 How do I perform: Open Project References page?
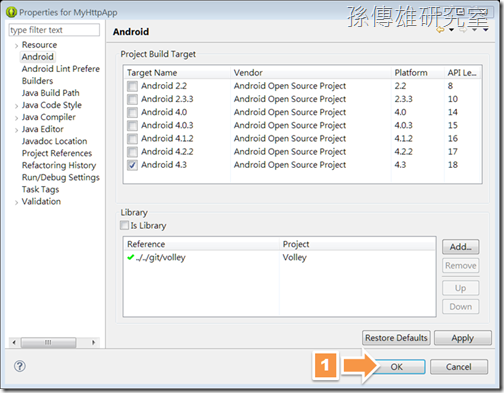tap(57, 153)
